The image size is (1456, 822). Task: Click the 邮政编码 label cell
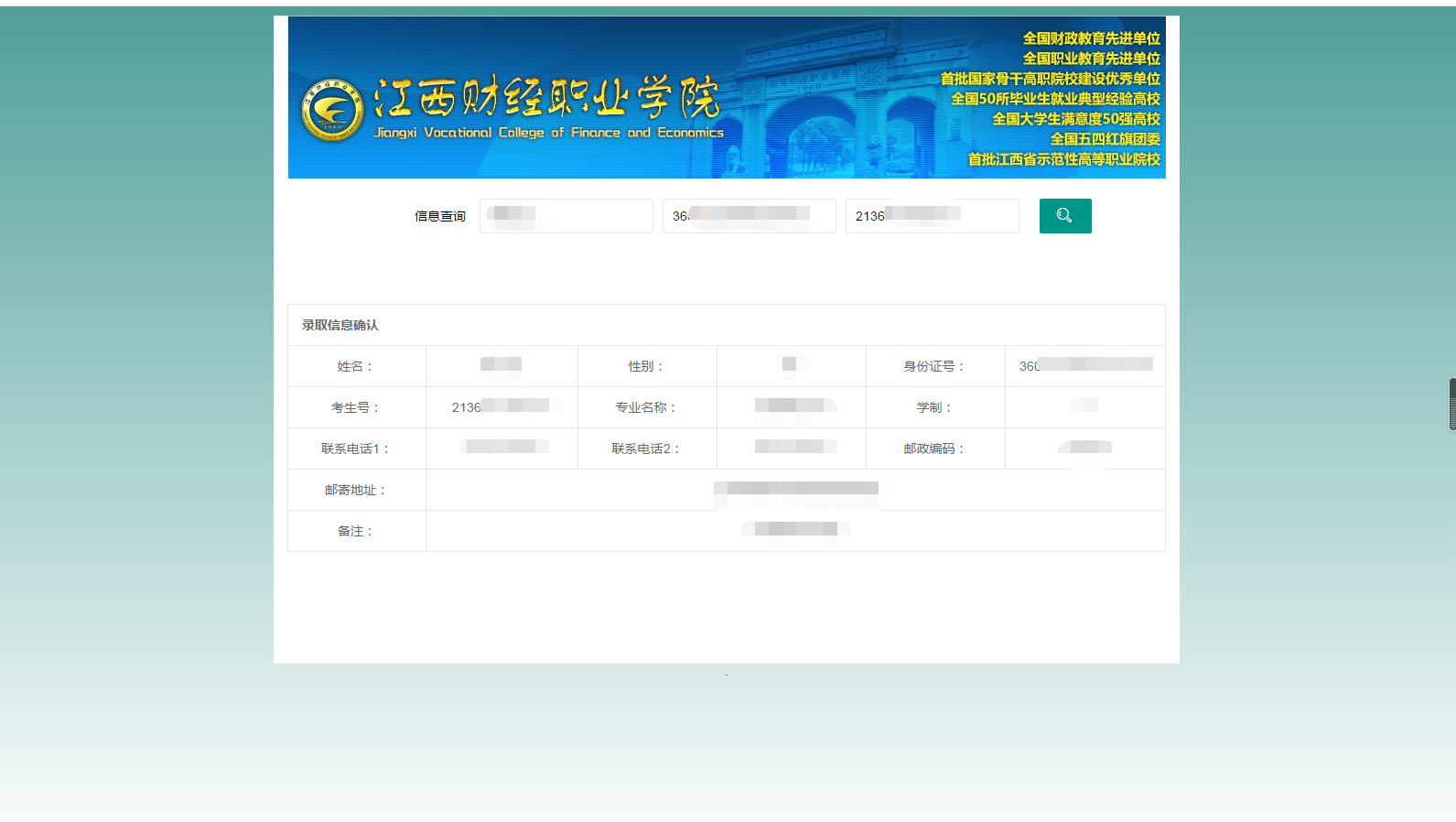tap(934, 449)
